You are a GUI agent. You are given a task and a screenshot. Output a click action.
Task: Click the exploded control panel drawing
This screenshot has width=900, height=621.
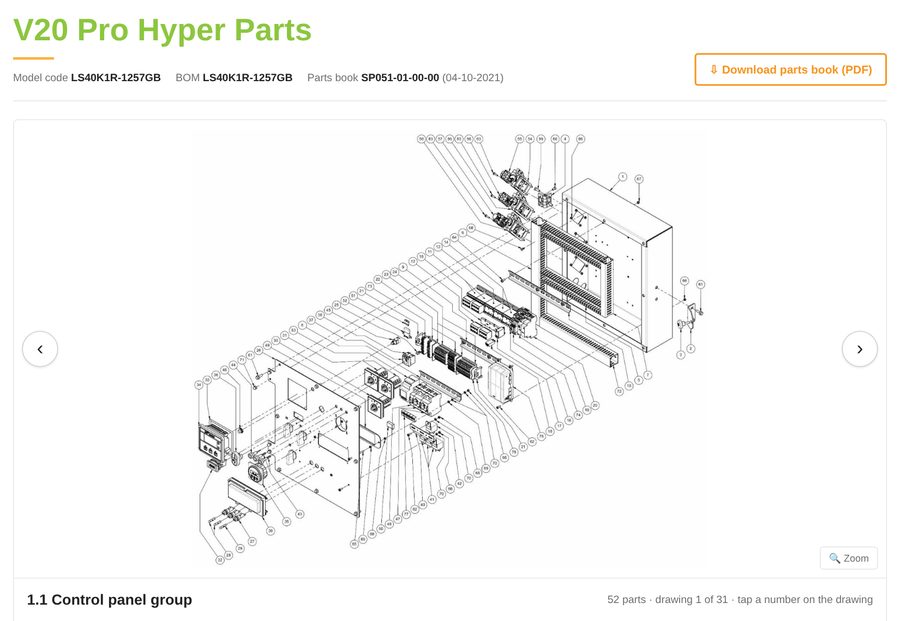click(x=450, y=348)
